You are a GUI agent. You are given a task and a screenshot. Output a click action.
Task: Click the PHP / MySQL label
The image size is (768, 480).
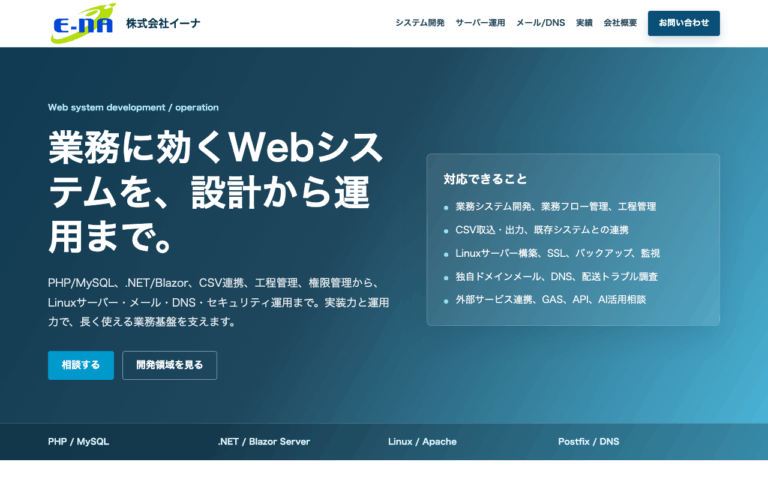click(78, 441)
